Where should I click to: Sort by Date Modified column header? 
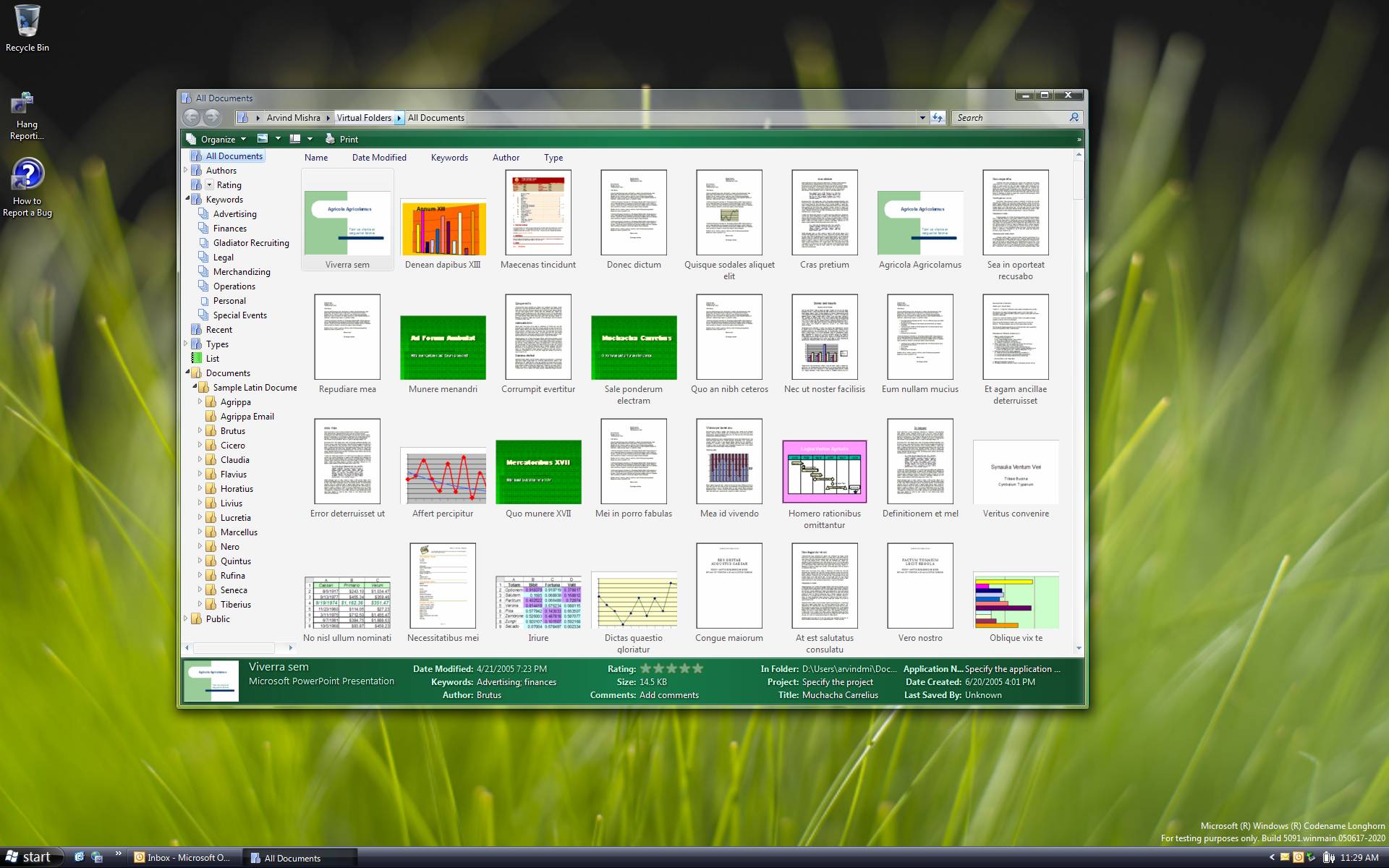click(x=379, y=157)
